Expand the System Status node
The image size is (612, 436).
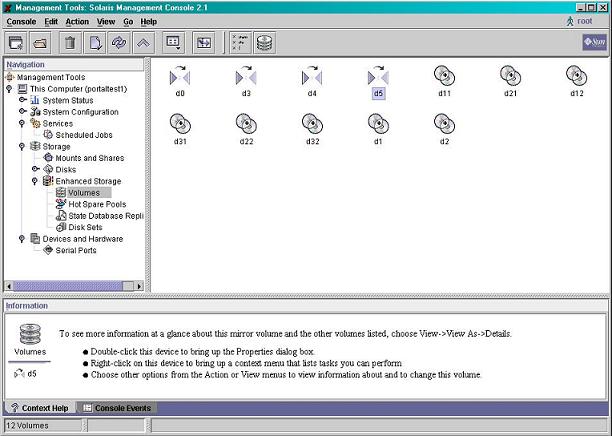pyautogui.click(x=23, y=100)
